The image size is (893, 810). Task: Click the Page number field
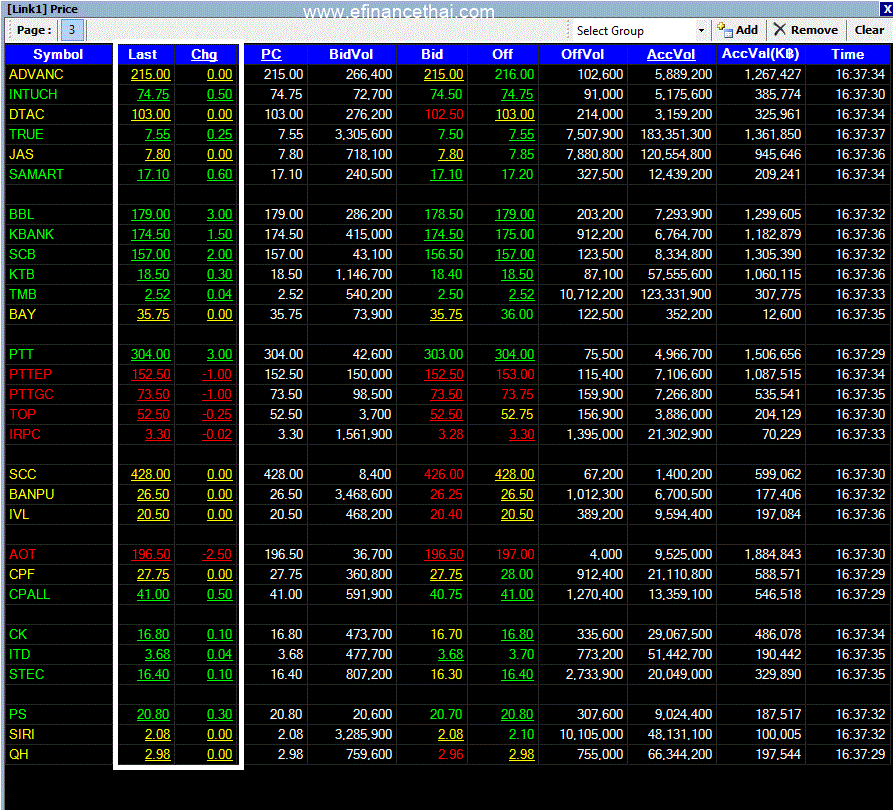point(72,30)
